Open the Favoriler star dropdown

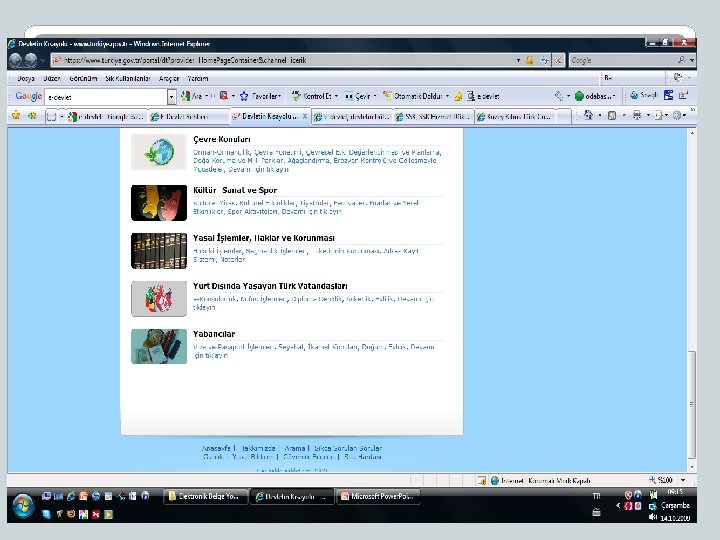pyautogui.click(x=260, y=96)
